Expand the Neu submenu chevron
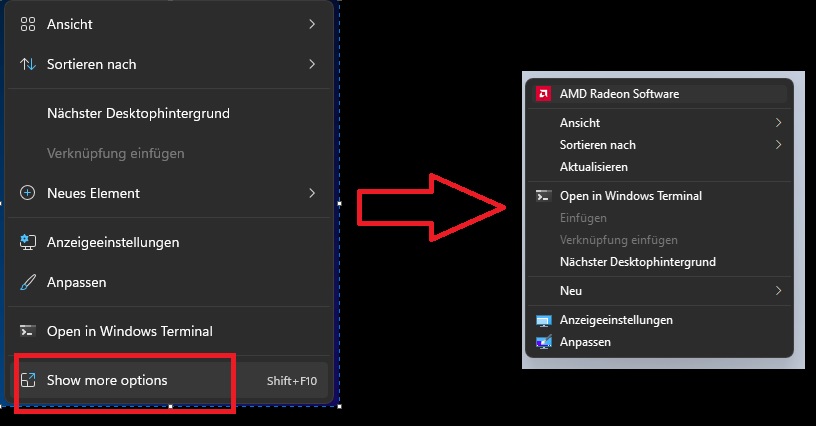 779,291
